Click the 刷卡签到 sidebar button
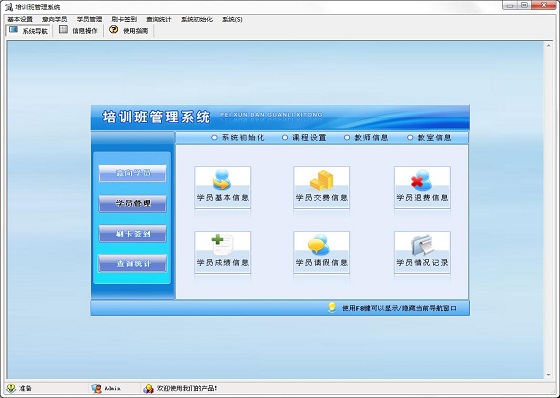Viewport: 560px width, 398px height. pos(132,234)
